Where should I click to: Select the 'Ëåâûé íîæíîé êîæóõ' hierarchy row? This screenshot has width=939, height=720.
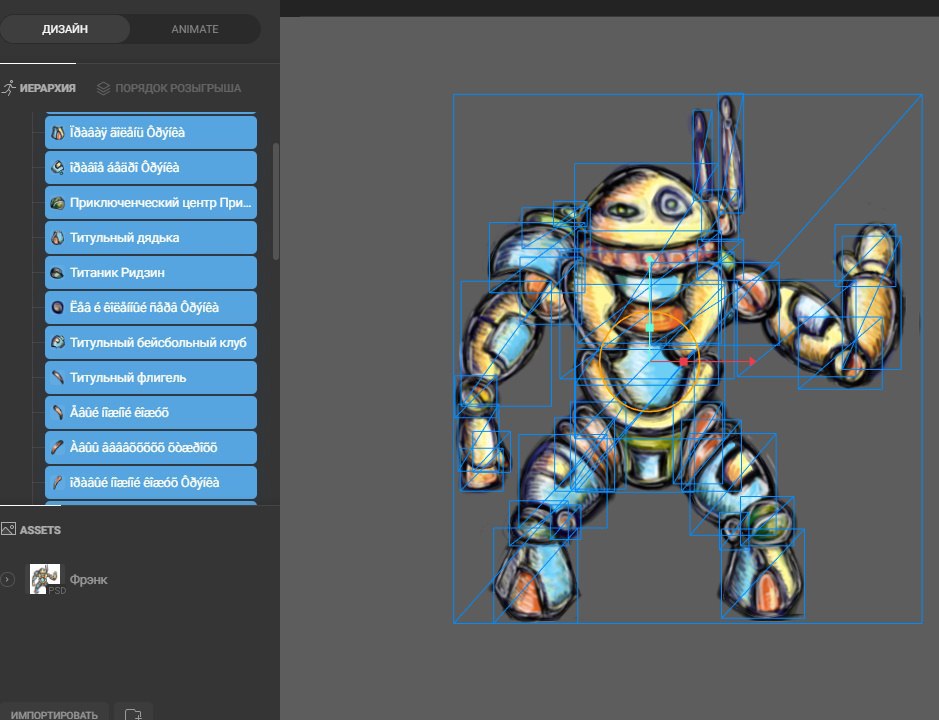(151, 412)
